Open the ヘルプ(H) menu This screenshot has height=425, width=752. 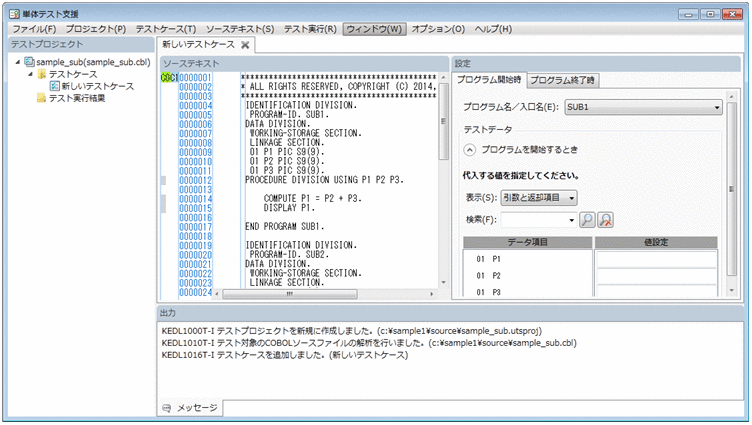(x=493, y=29)
